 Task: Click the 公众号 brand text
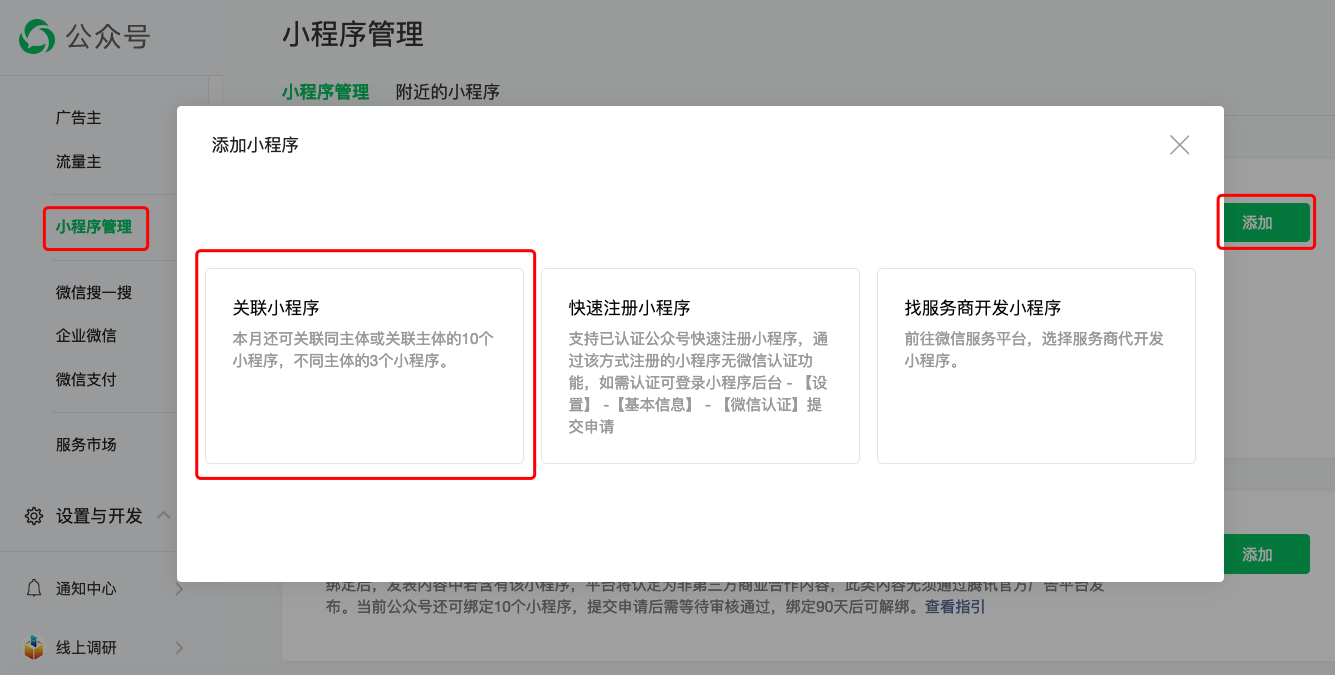point(108,38)
